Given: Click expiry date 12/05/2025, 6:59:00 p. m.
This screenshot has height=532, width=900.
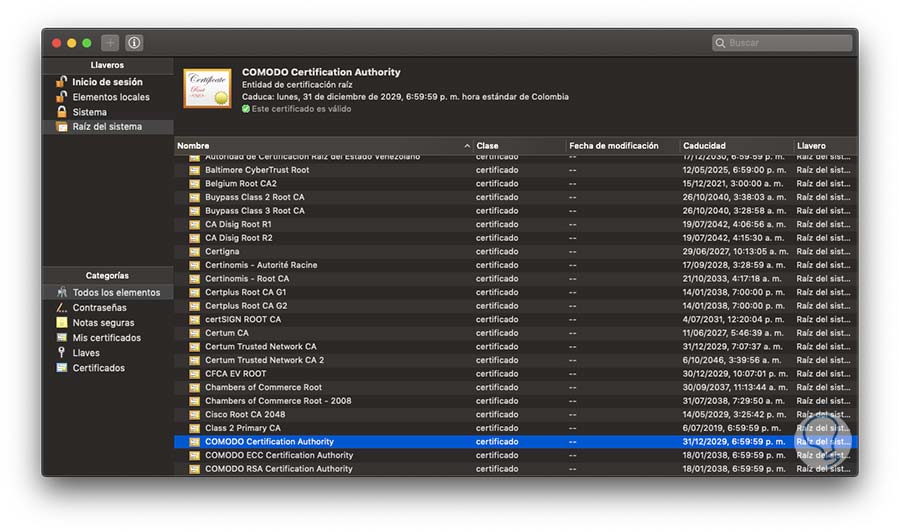Looking at the screenshot, I should pyautogui.click(x=734, y=170).
